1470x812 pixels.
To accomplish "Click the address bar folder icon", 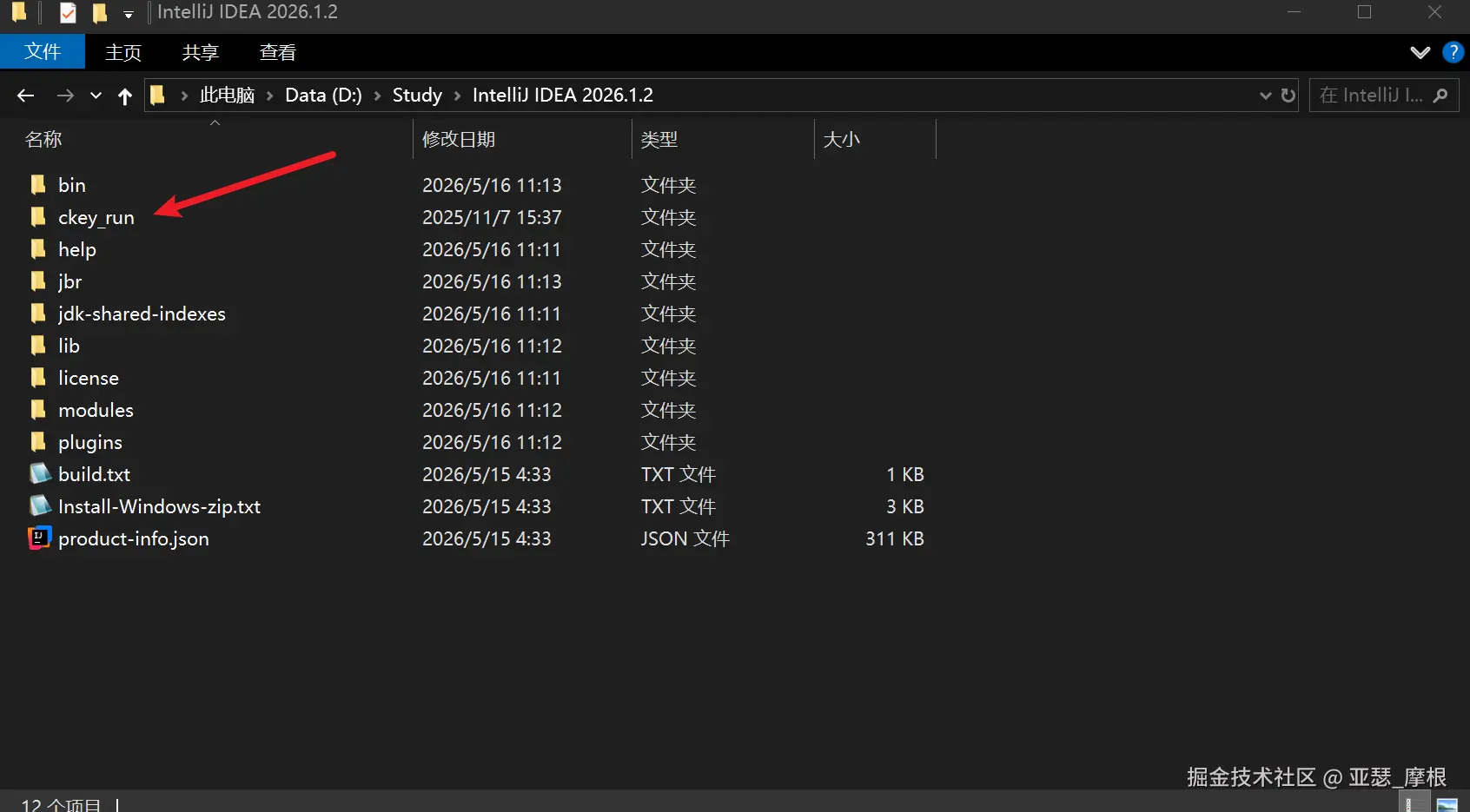I will pos(157,95).
